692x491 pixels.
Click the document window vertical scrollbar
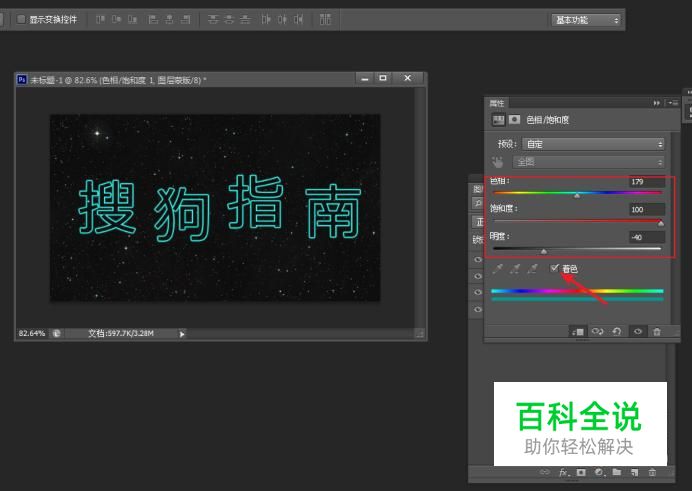click(420, 206)
